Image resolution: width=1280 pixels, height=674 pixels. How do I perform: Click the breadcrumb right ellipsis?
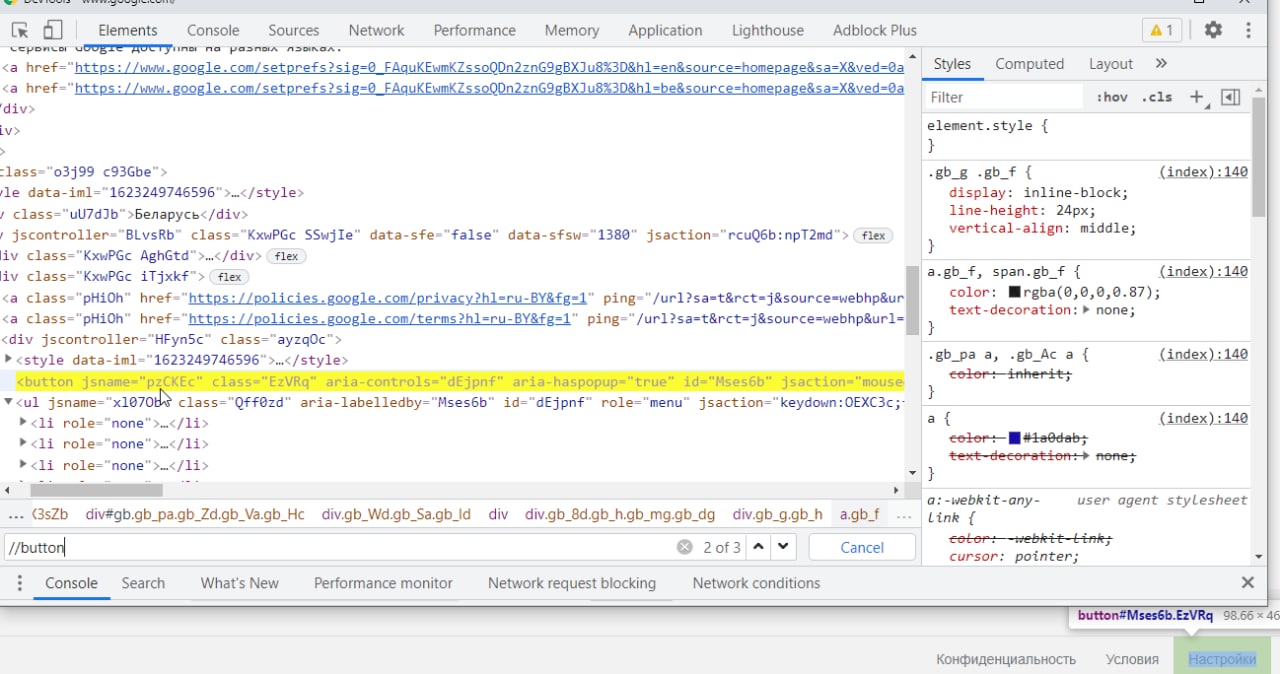coord(904,515)
